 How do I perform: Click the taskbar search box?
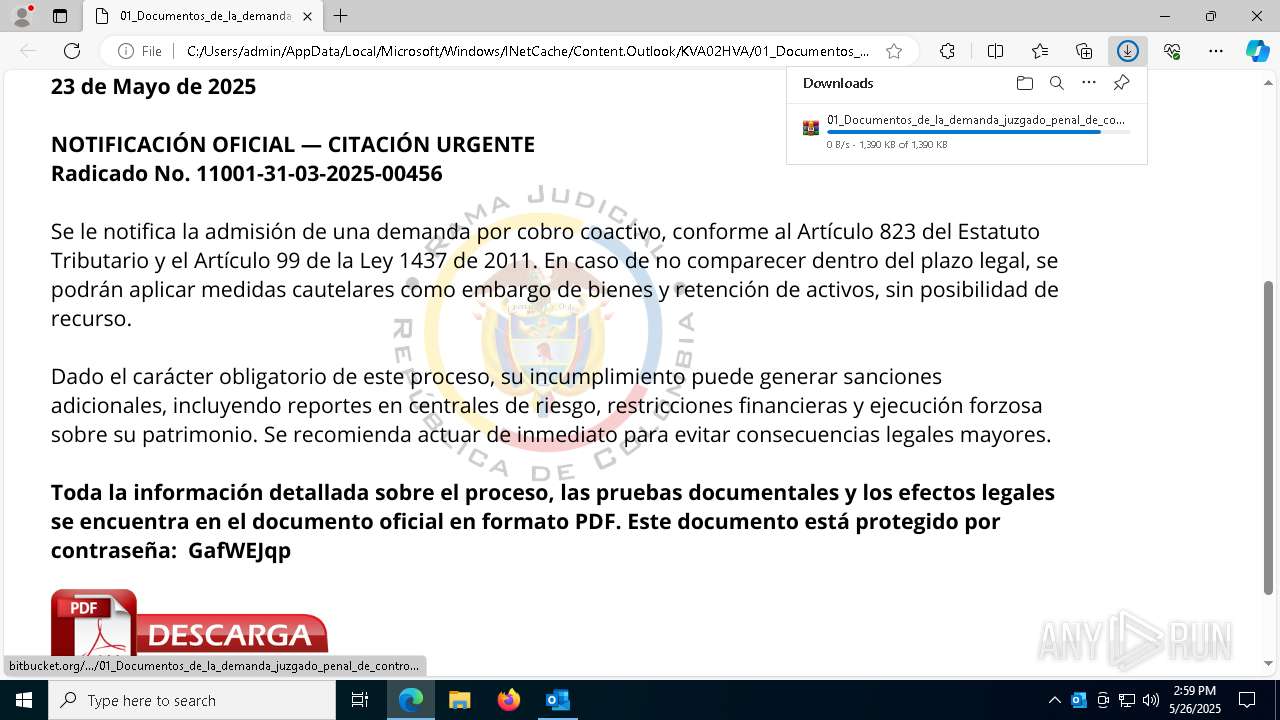(192, 700)
